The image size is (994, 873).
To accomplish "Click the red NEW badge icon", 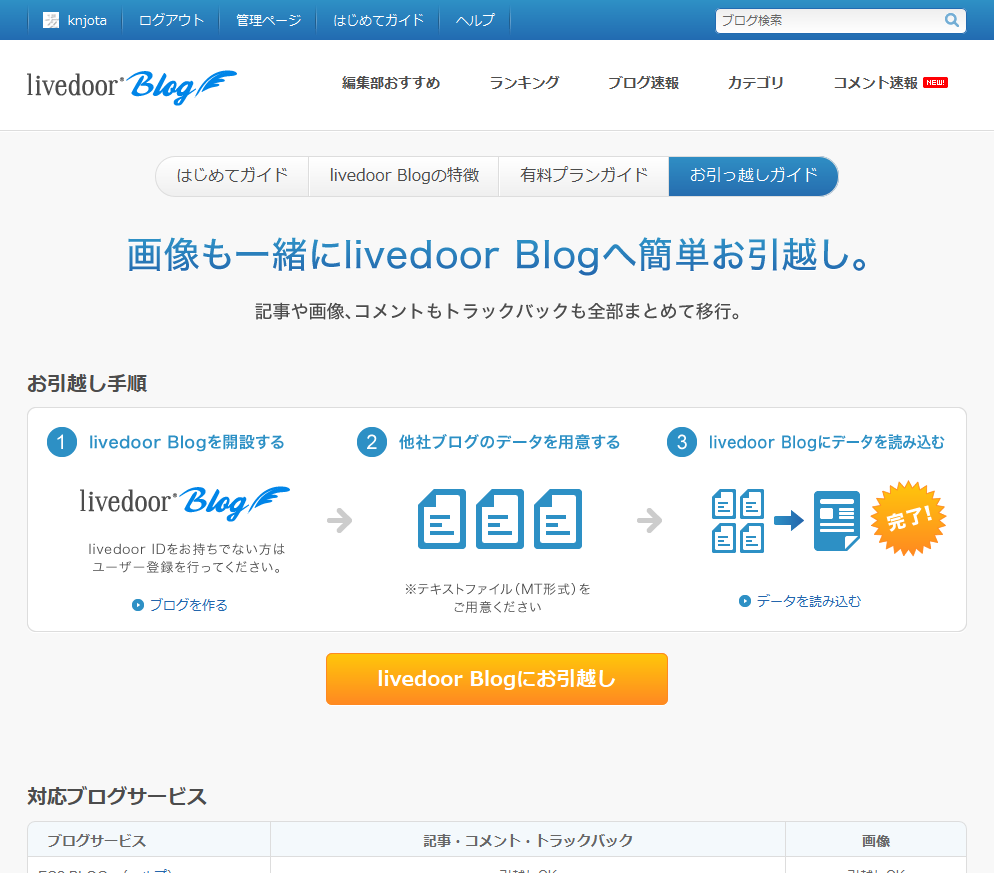I will pos(936,82).
